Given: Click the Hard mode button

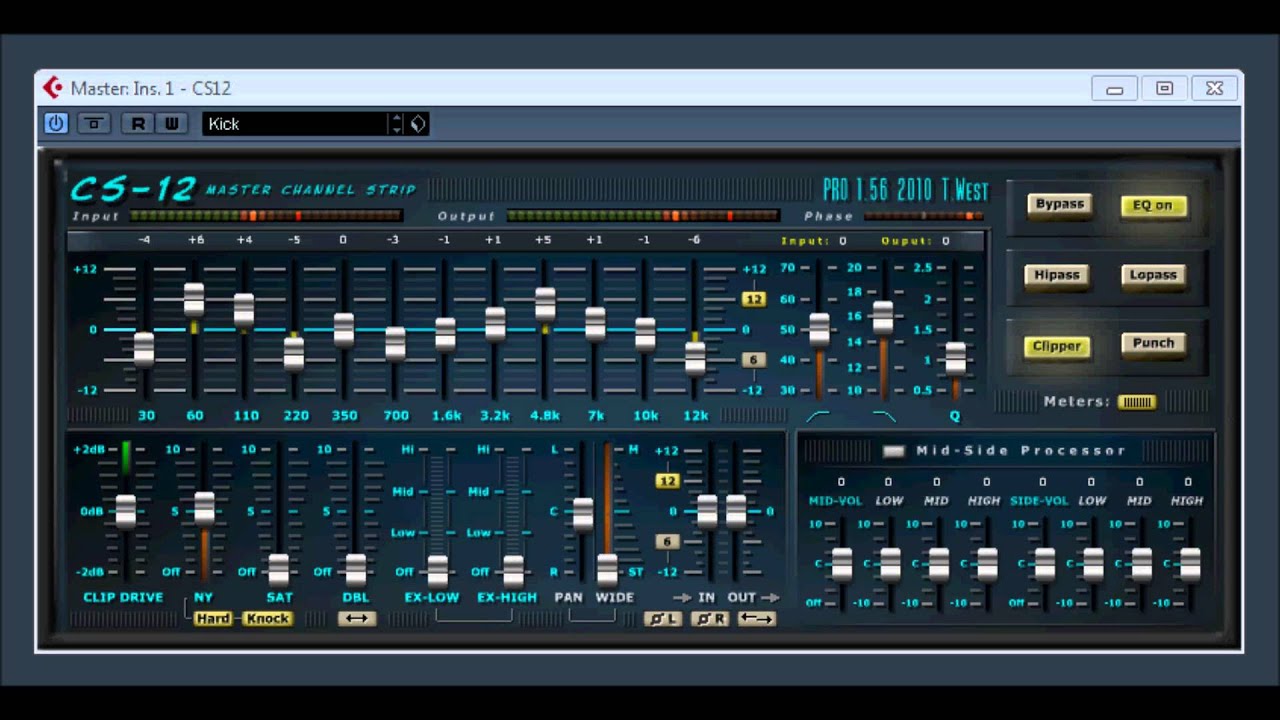Looking at the screenshot, I should [x=213, y=619].
